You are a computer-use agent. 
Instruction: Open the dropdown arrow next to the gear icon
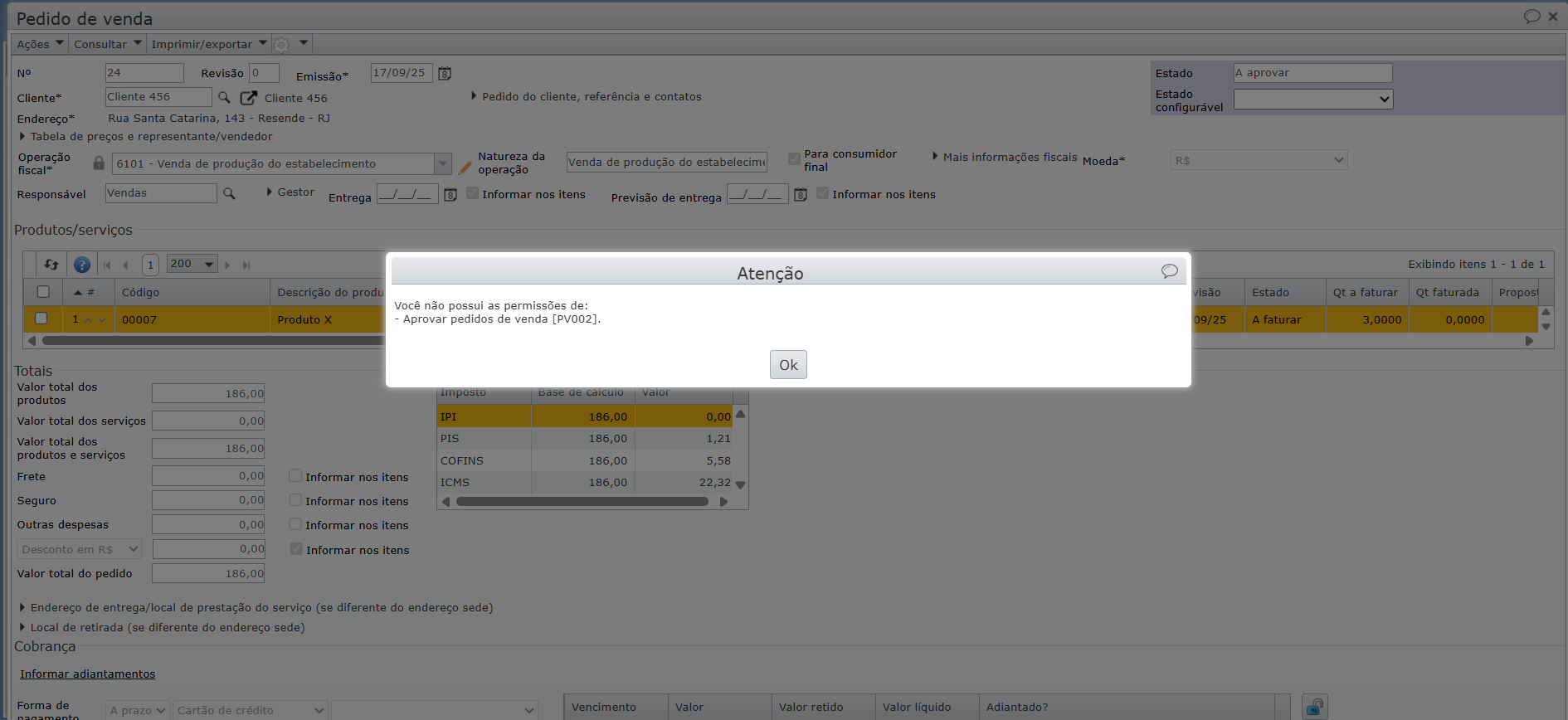tap(304, 43)
